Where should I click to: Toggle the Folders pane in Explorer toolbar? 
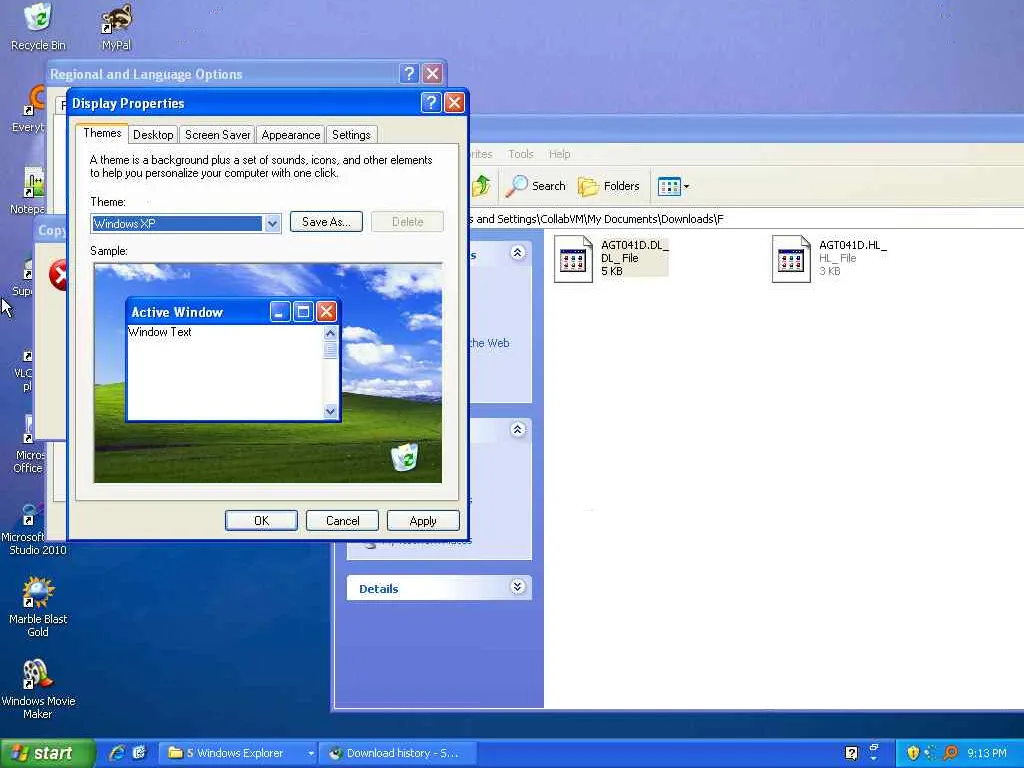pos(609,186)
